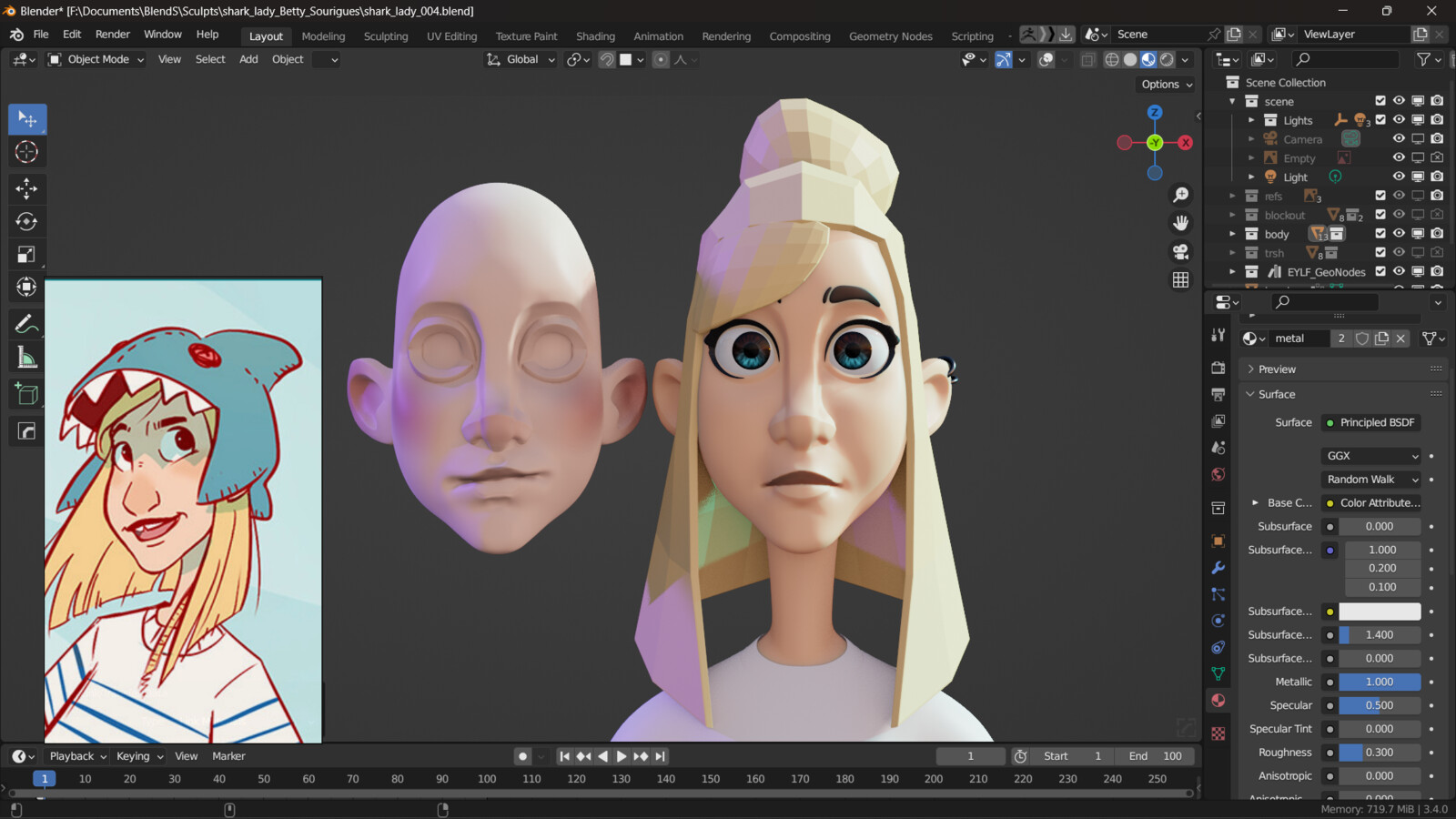Open the viewport Add menu
This screenshot has width=1456, height=819.
[248, 59]
